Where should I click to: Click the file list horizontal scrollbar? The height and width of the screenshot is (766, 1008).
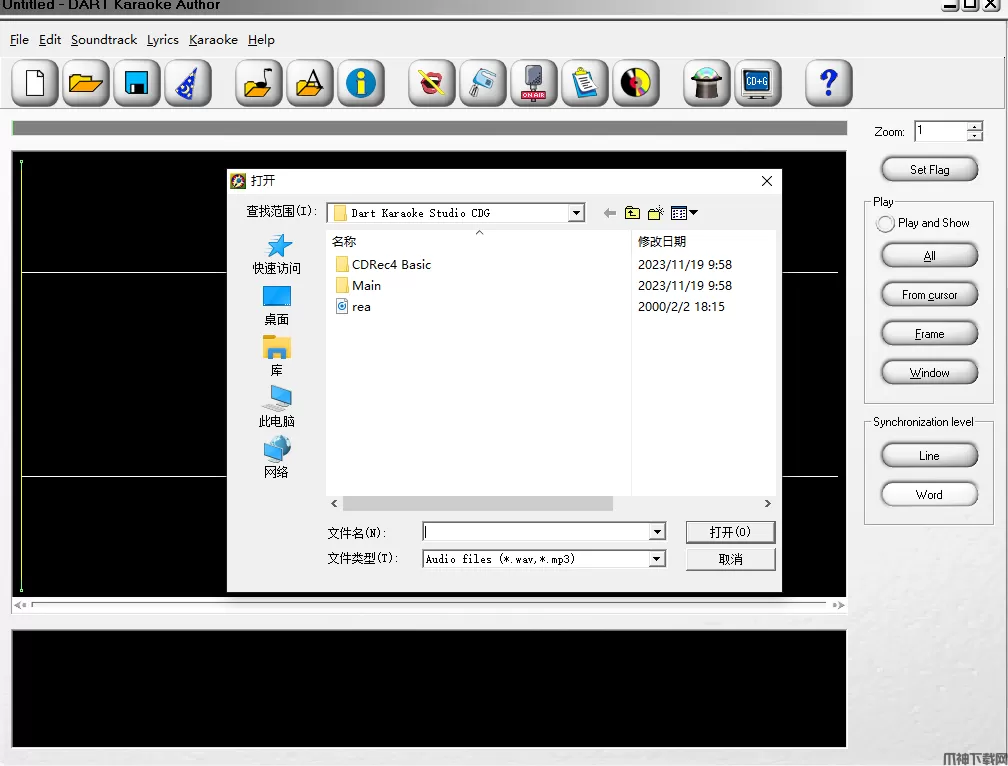pos(477,504)
